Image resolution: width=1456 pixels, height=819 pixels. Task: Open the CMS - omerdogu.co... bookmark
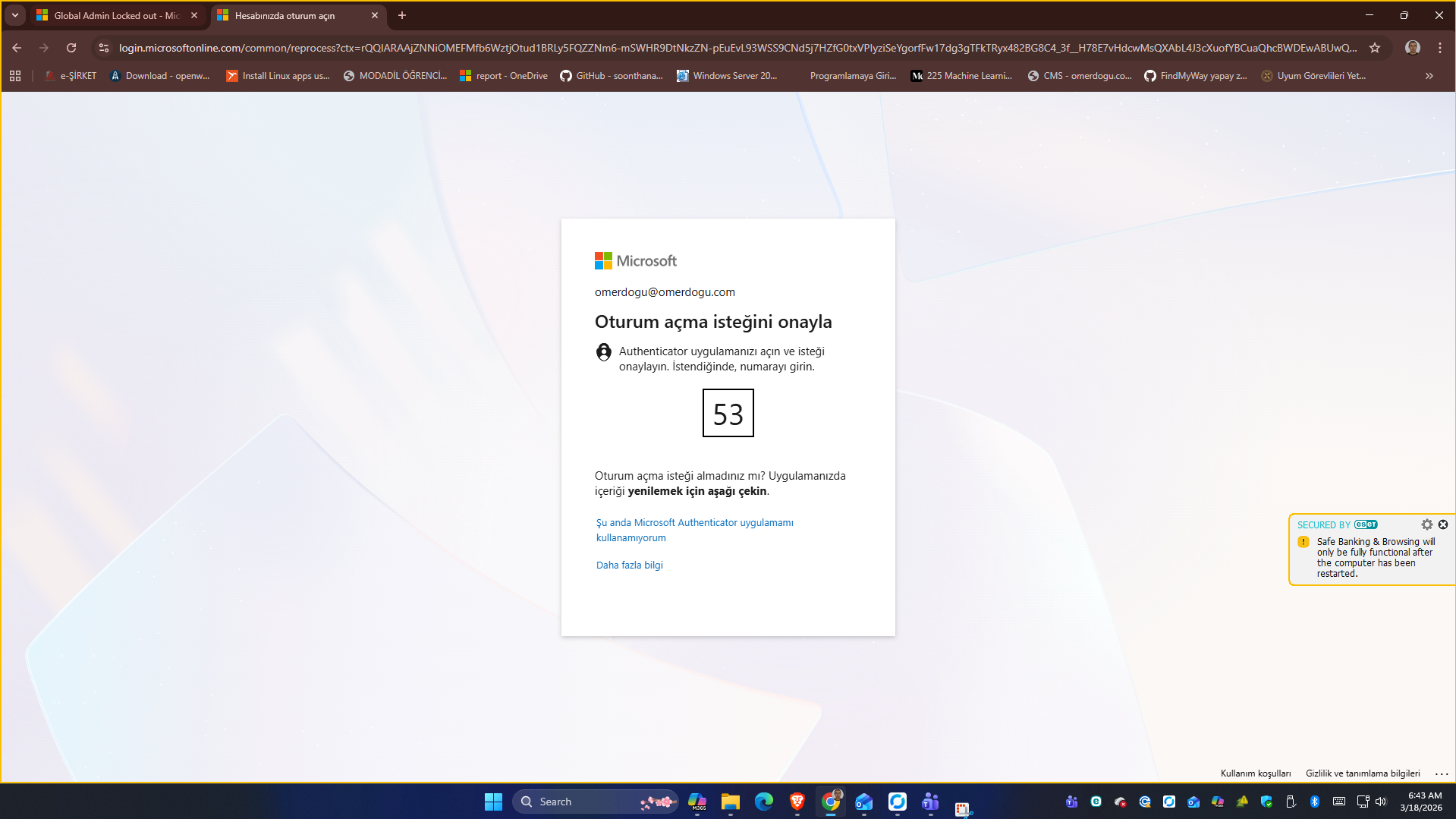1080,76
